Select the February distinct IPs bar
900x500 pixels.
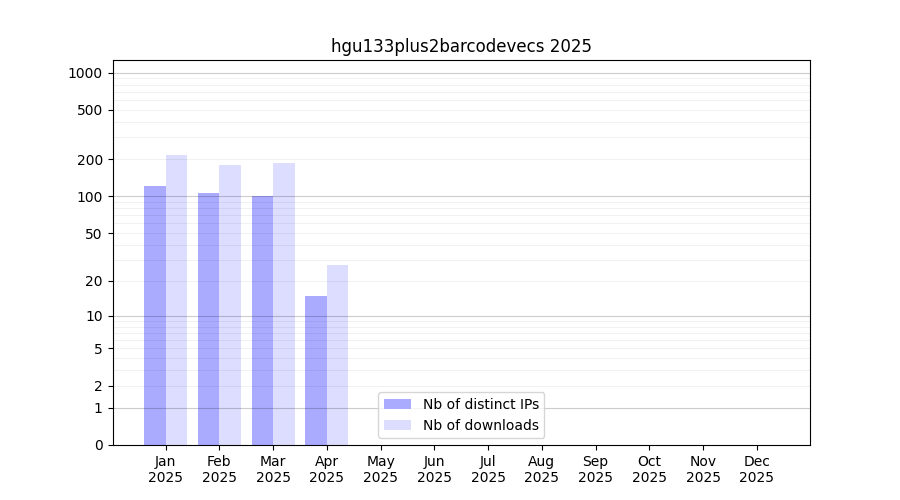208,319
